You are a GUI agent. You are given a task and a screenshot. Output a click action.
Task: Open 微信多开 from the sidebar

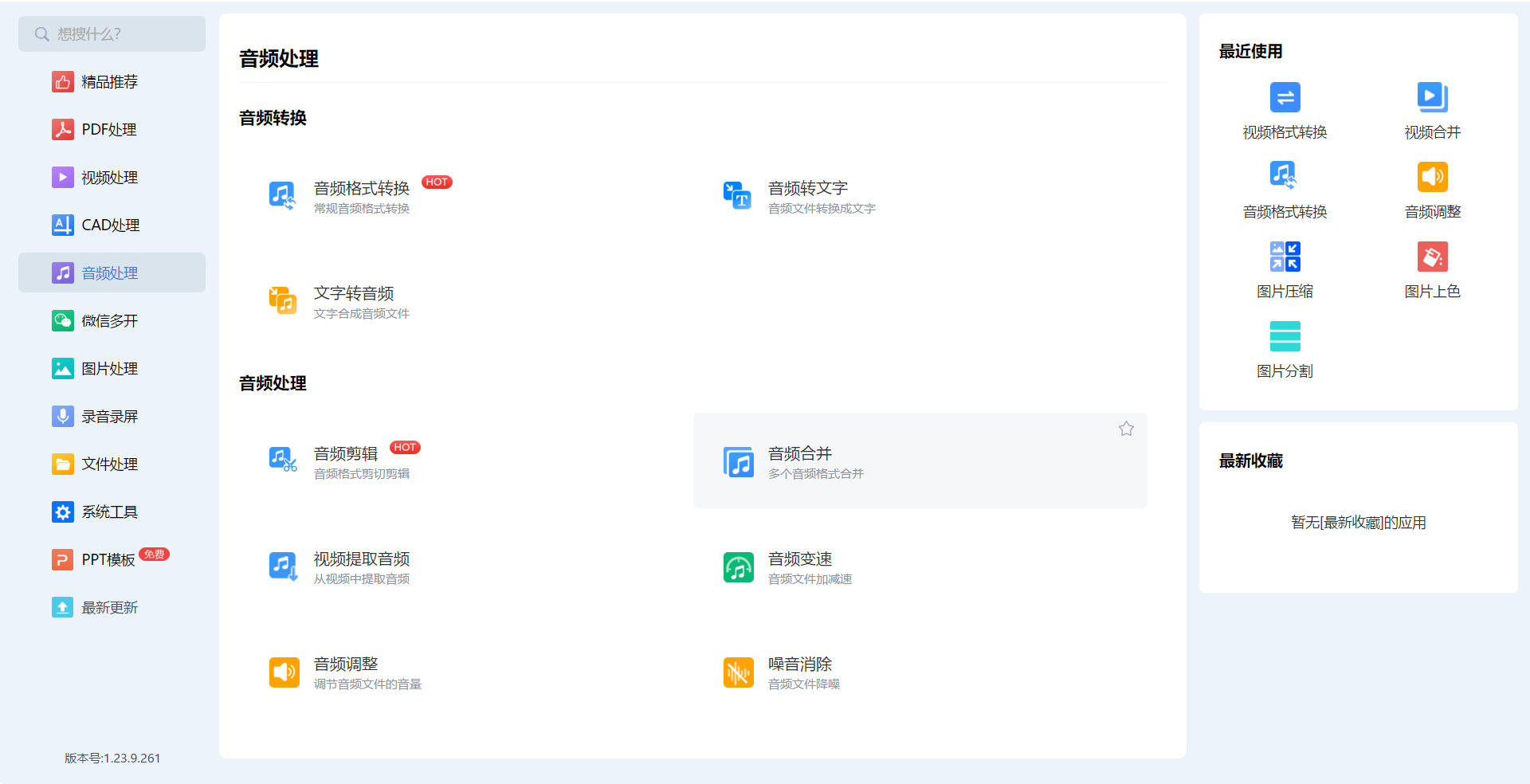[112, 320]
